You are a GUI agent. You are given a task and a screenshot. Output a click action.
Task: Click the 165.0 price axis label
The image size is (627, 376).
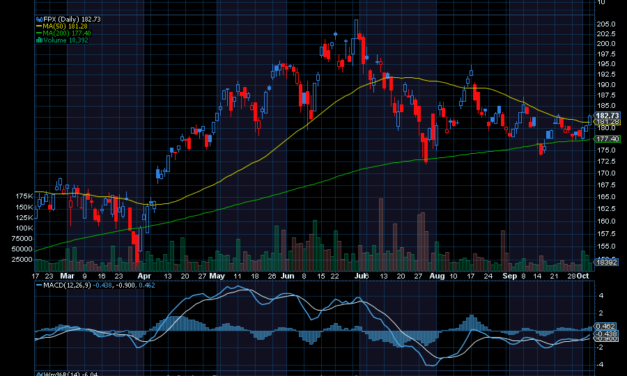pos(606,197)
